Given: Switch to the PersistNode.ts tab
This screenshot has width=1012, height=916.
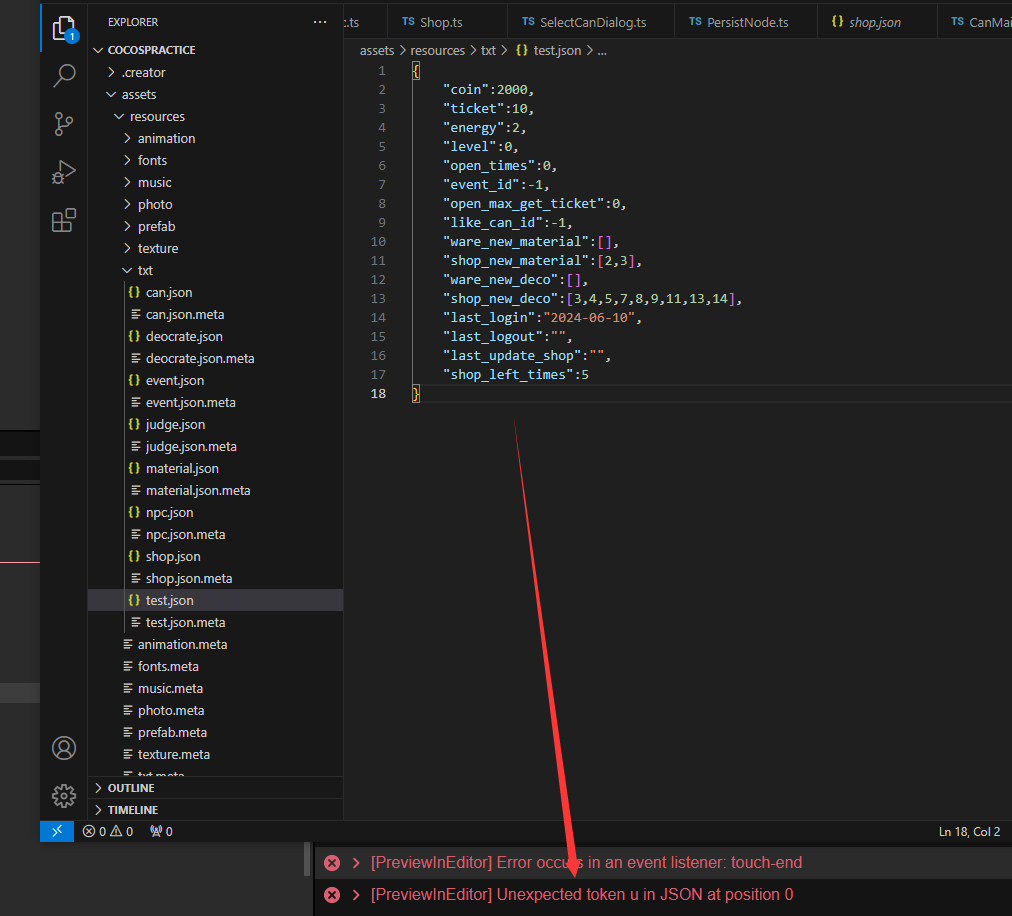Looking at the screenshot, I should click(745, 22).
